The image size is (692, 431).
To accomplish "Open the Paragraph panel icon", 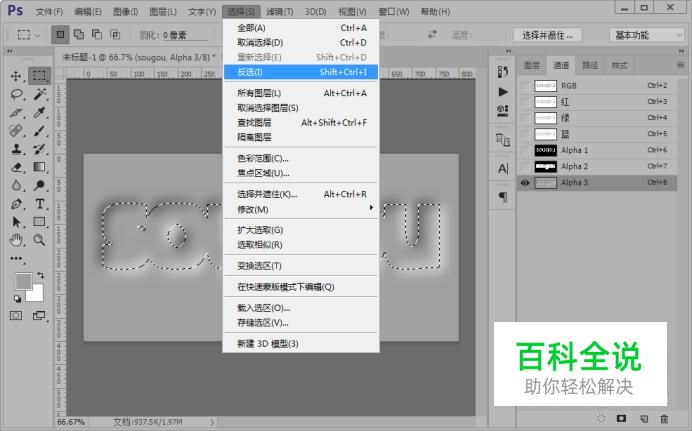I will point(503,196).
